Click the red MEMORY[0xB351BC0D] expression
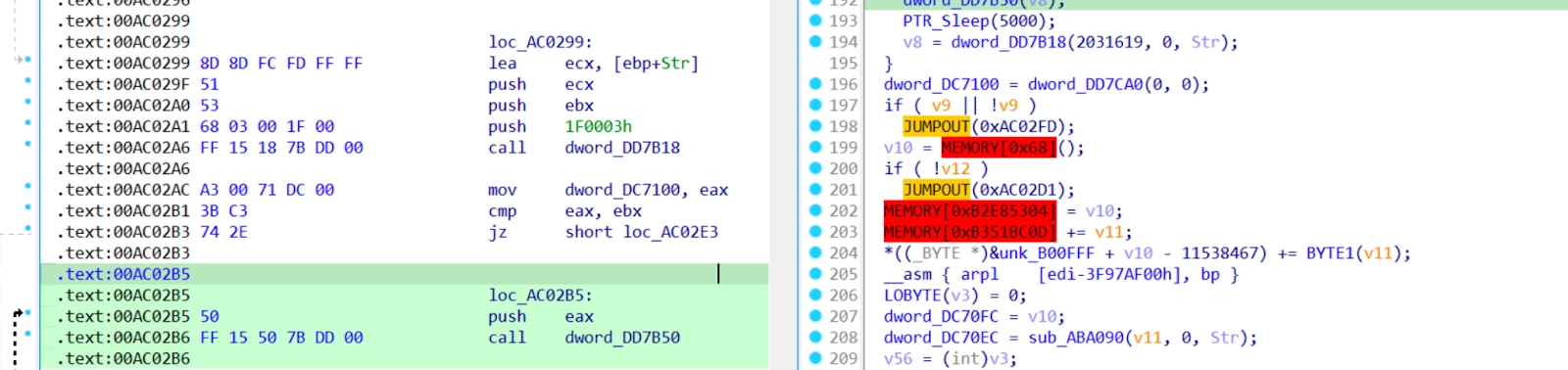1568x370 pixels. tap(970, 232)
